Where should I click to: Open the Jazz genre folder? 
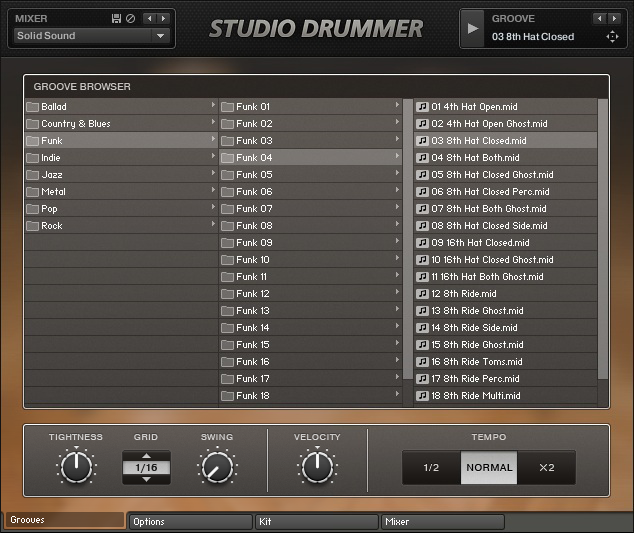click(121, 175)
